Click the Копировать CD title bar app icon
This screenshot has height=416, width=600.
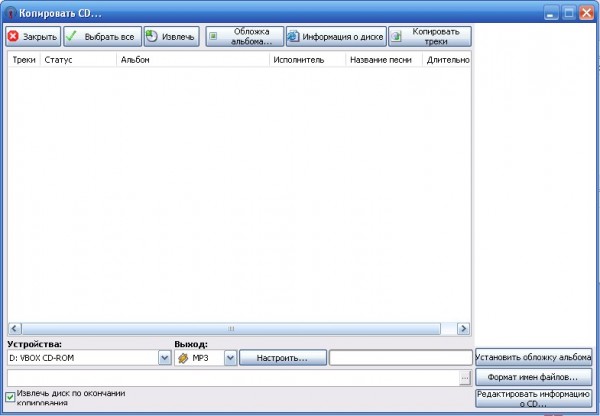click(11, 13)
